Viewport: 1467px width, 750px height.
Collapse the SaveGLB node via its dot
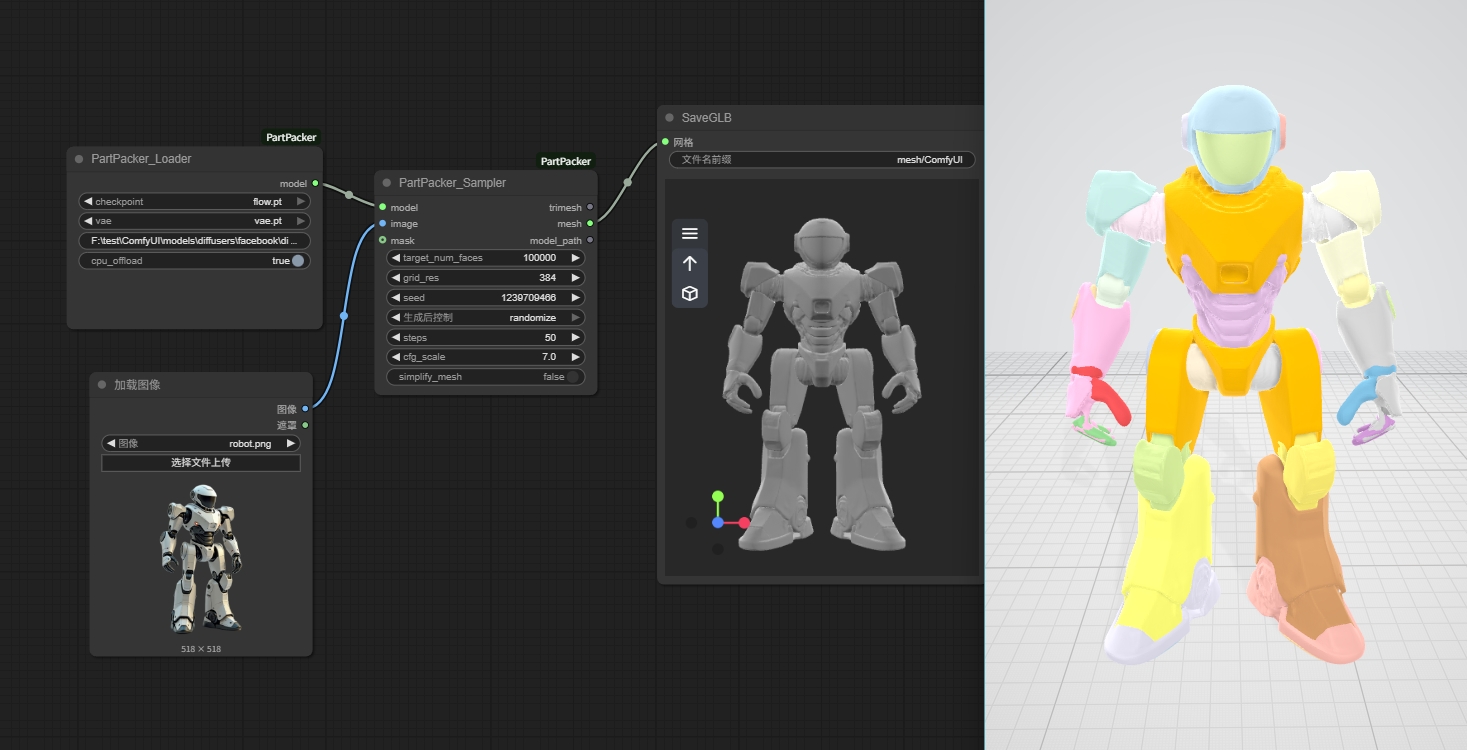669,118
